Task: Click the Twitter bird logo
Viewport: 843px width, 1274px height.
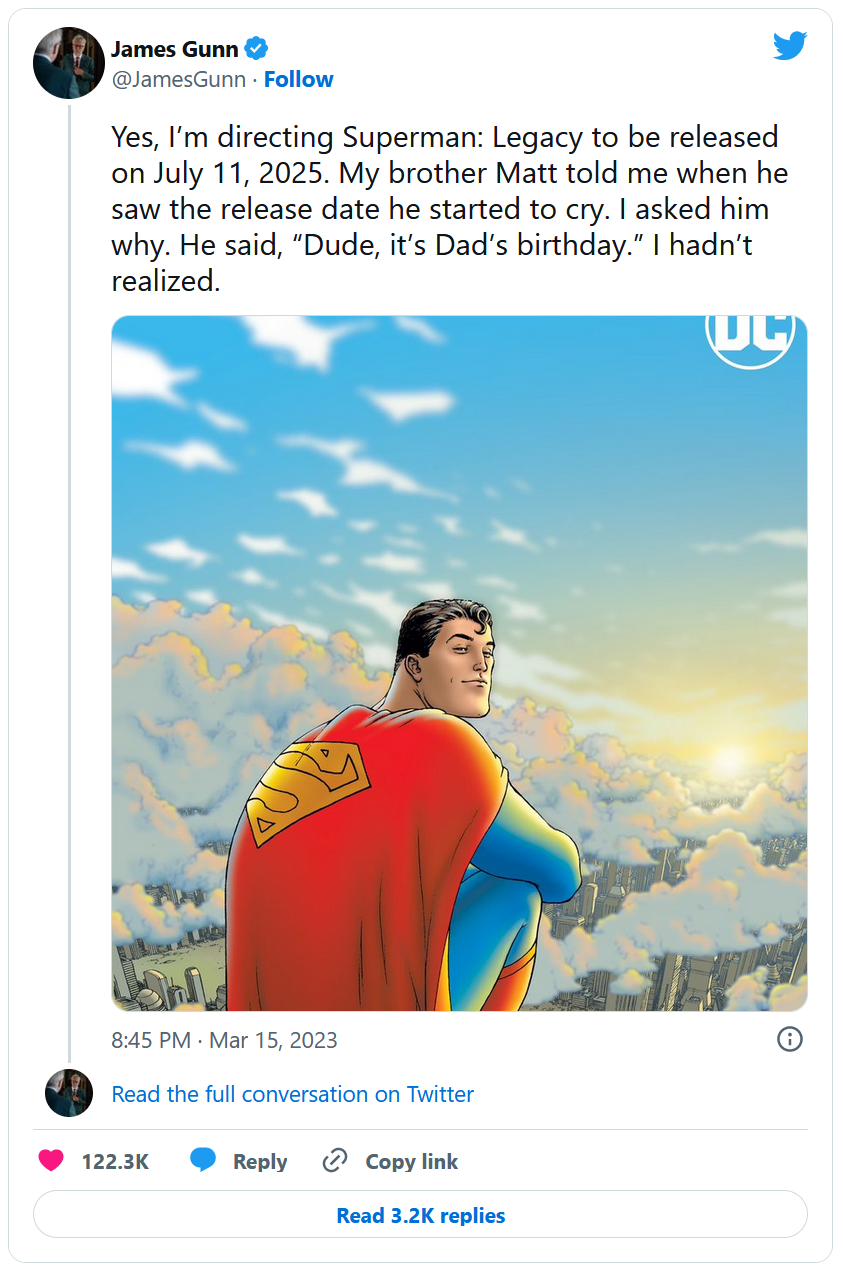Action: 789,45
